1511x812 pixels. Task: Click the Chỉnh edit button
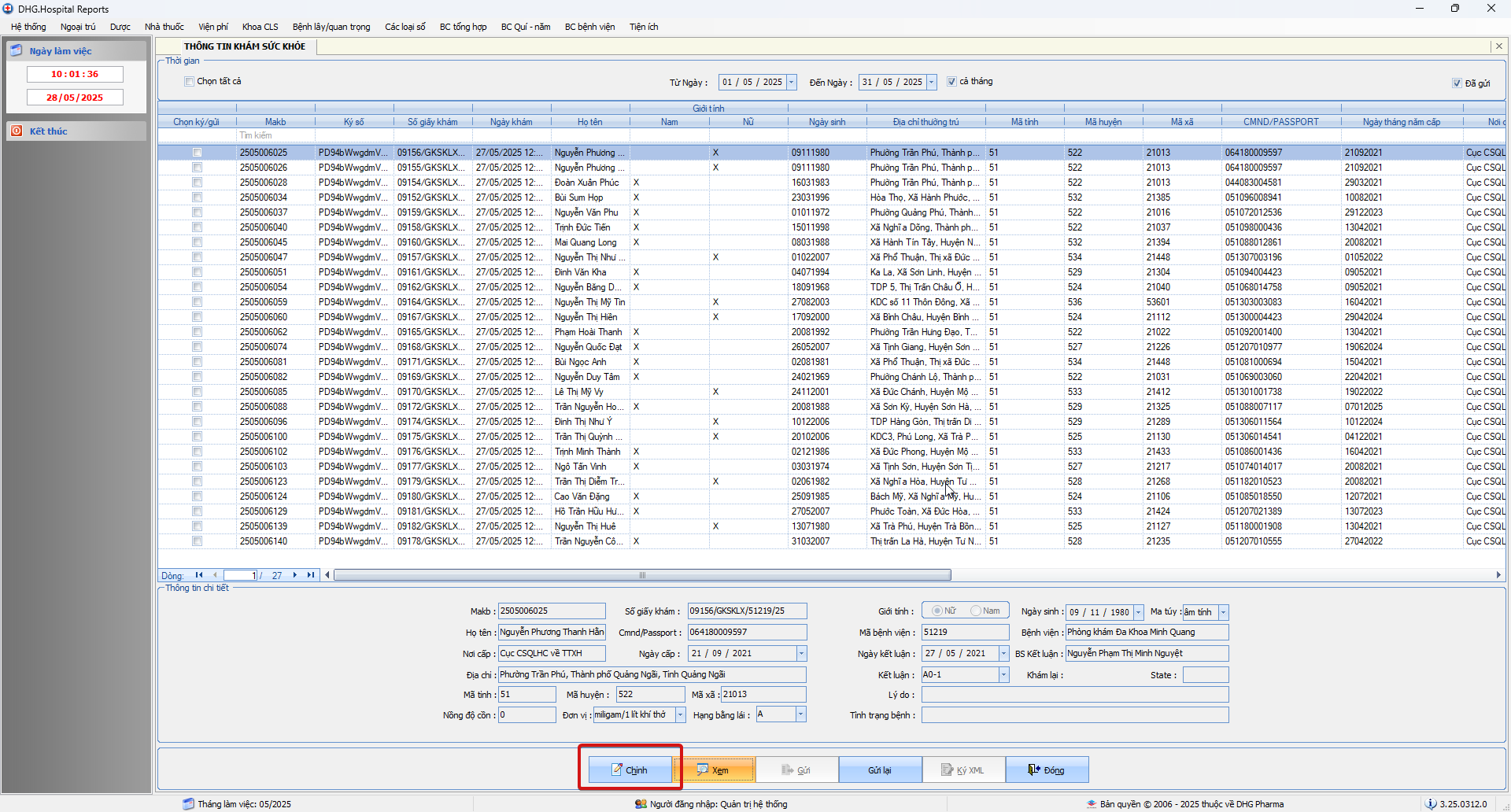tap(630, 770)
